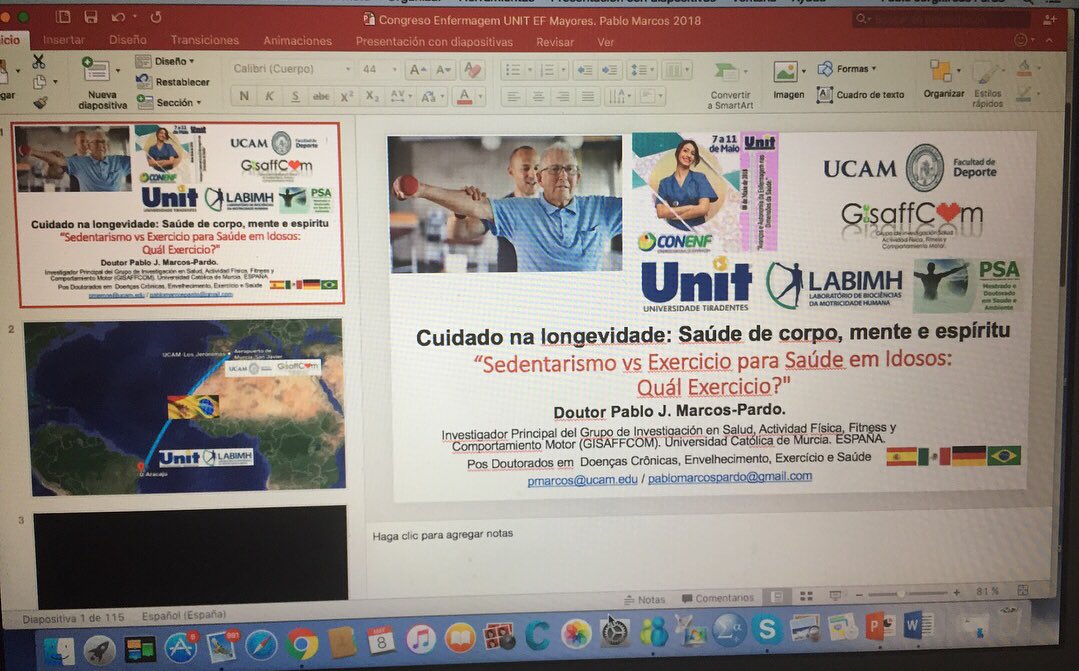Click the Notas button in status bar
Image resolution: width=1079 pixels, height=671 pixels.
coord(645,599)
